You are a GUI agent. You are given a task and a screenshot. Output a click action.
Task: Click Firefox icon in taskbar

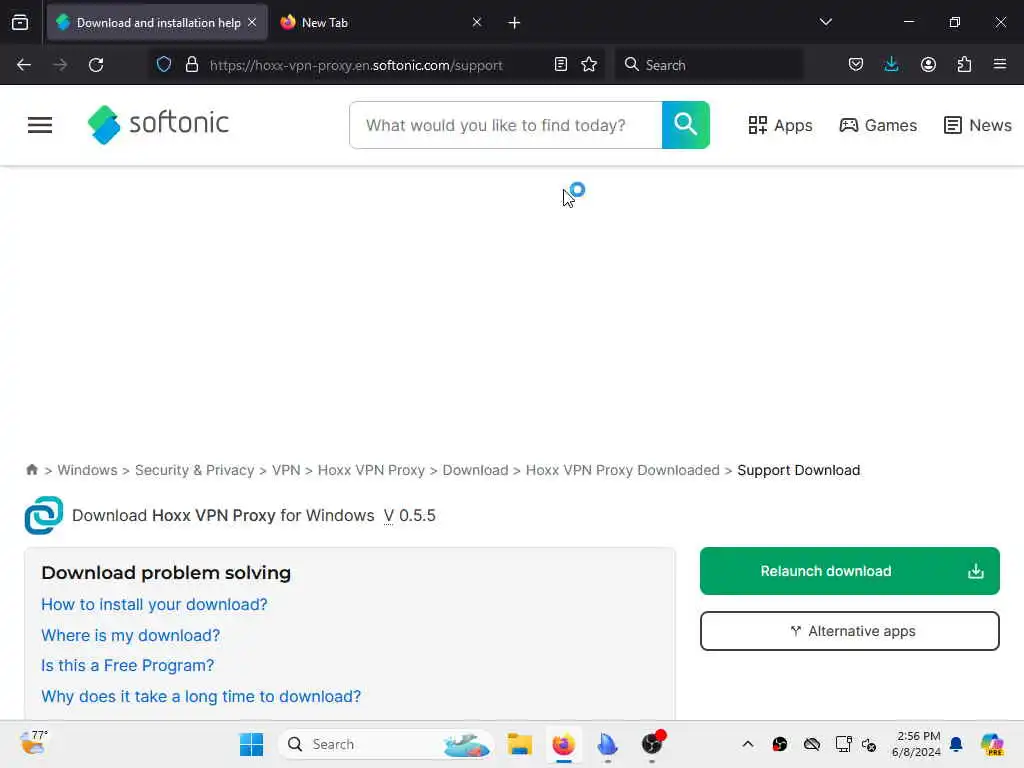(x=564, y=744)
